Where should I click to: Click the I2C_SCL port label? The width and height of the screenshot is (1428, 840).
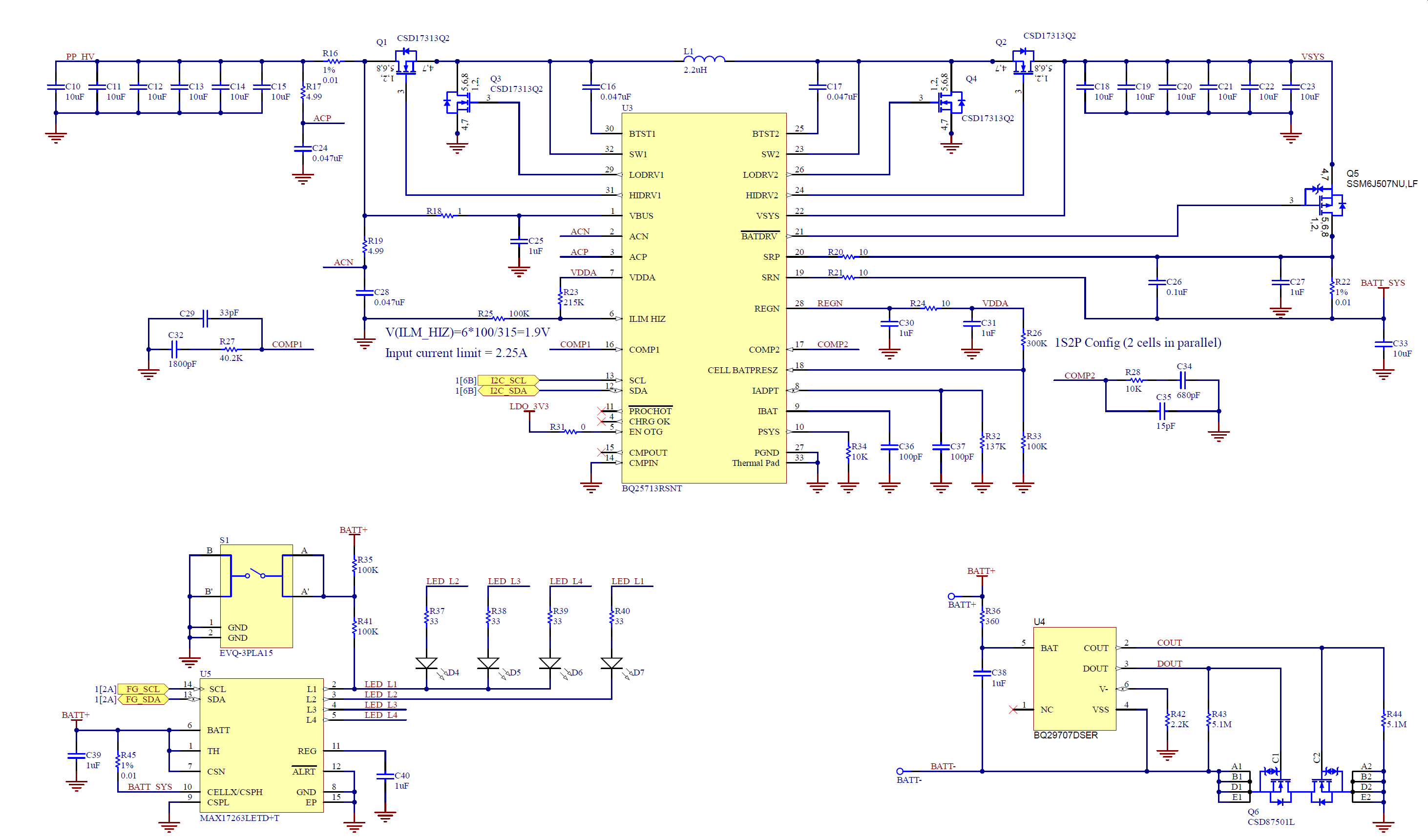point(508,380)
